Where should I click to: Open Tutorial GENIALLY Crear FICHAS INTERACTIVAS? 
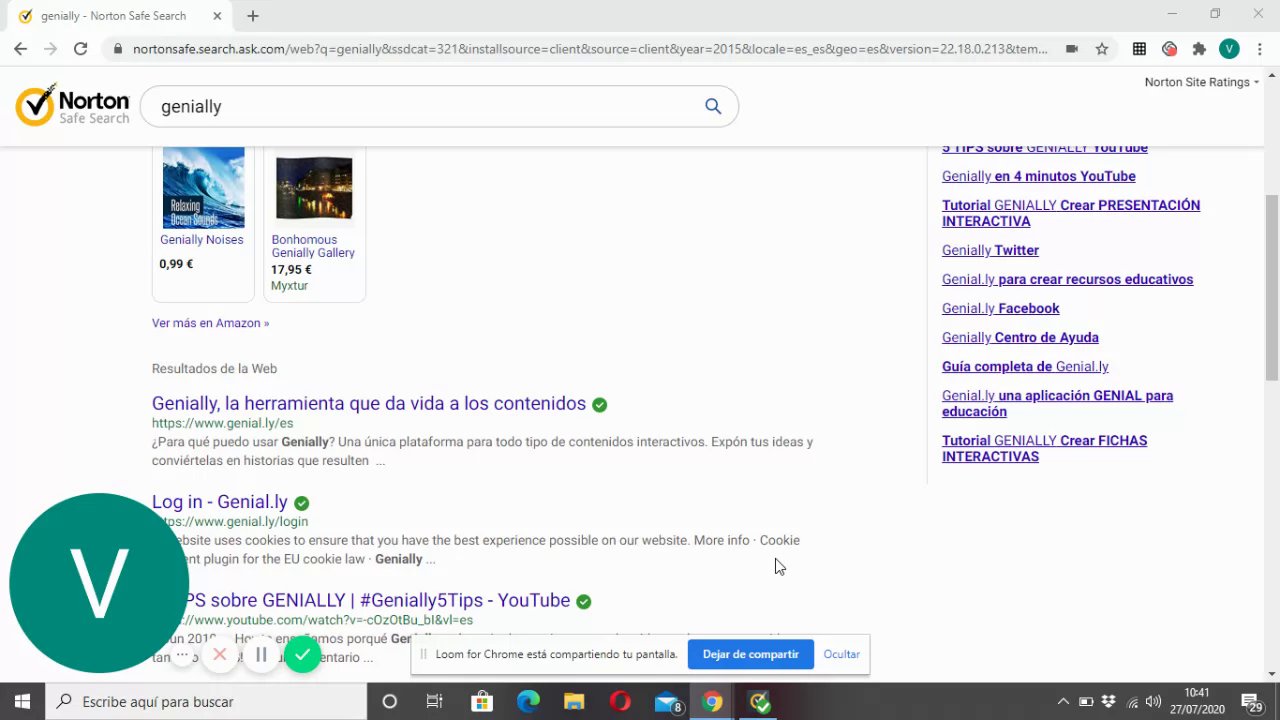point(1044,448)
